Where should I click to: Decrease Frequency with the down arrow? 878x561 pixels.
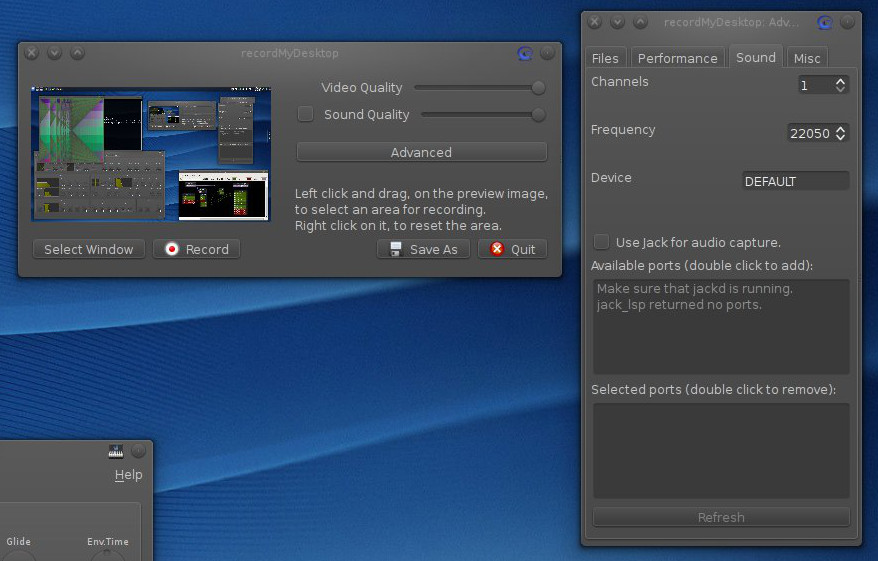(x=841, y=137)
